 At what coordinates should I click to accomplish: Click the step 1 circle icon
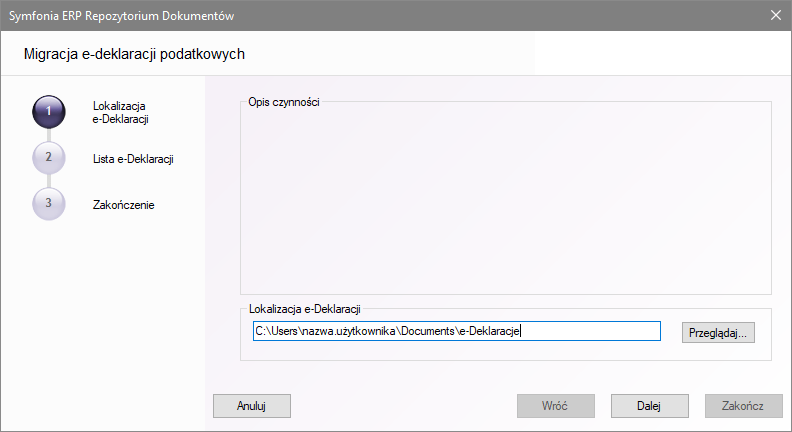[x=48, y=112]
